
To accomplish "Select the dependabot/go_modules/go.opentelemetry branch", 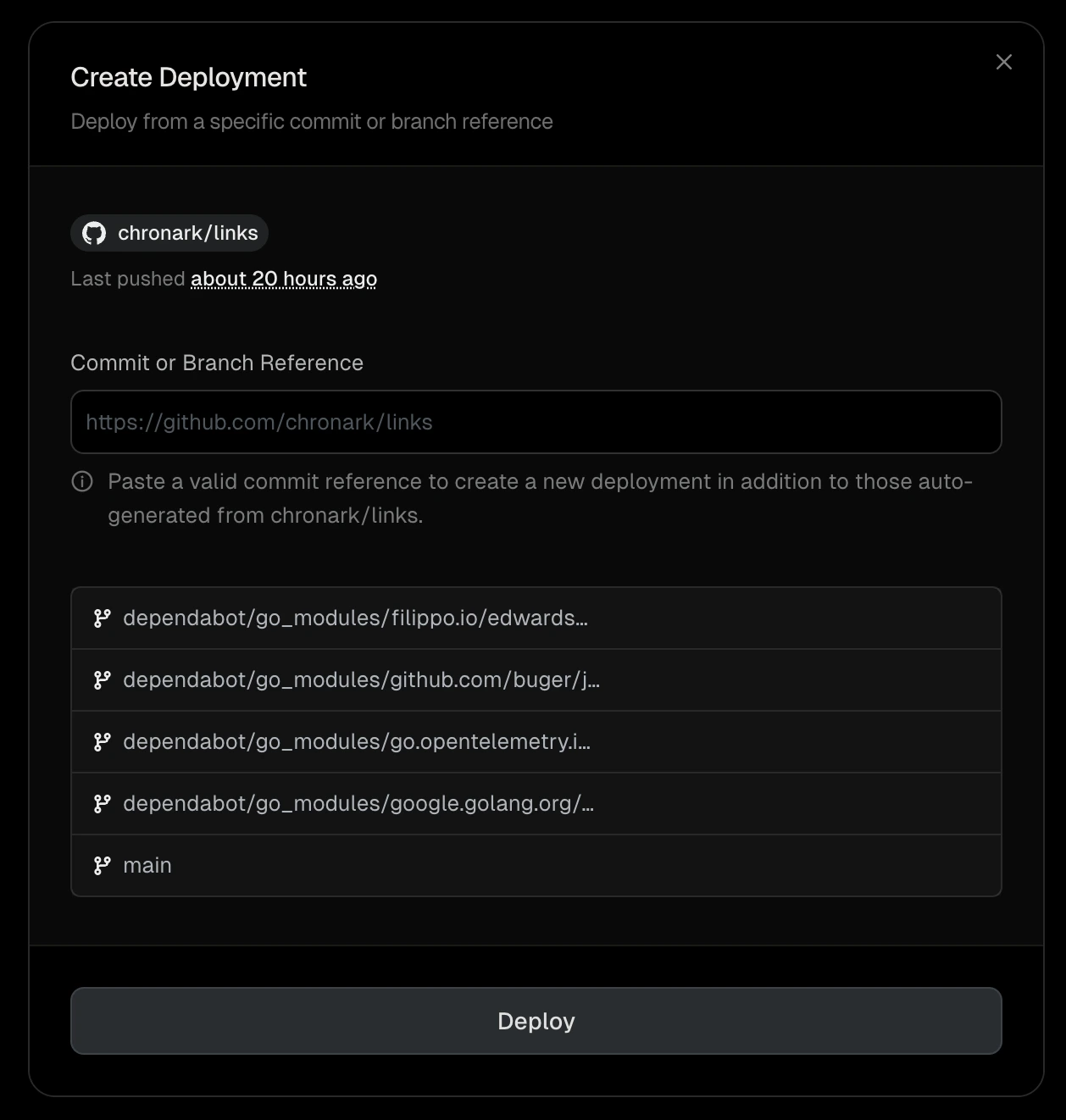I will point(357,741).
